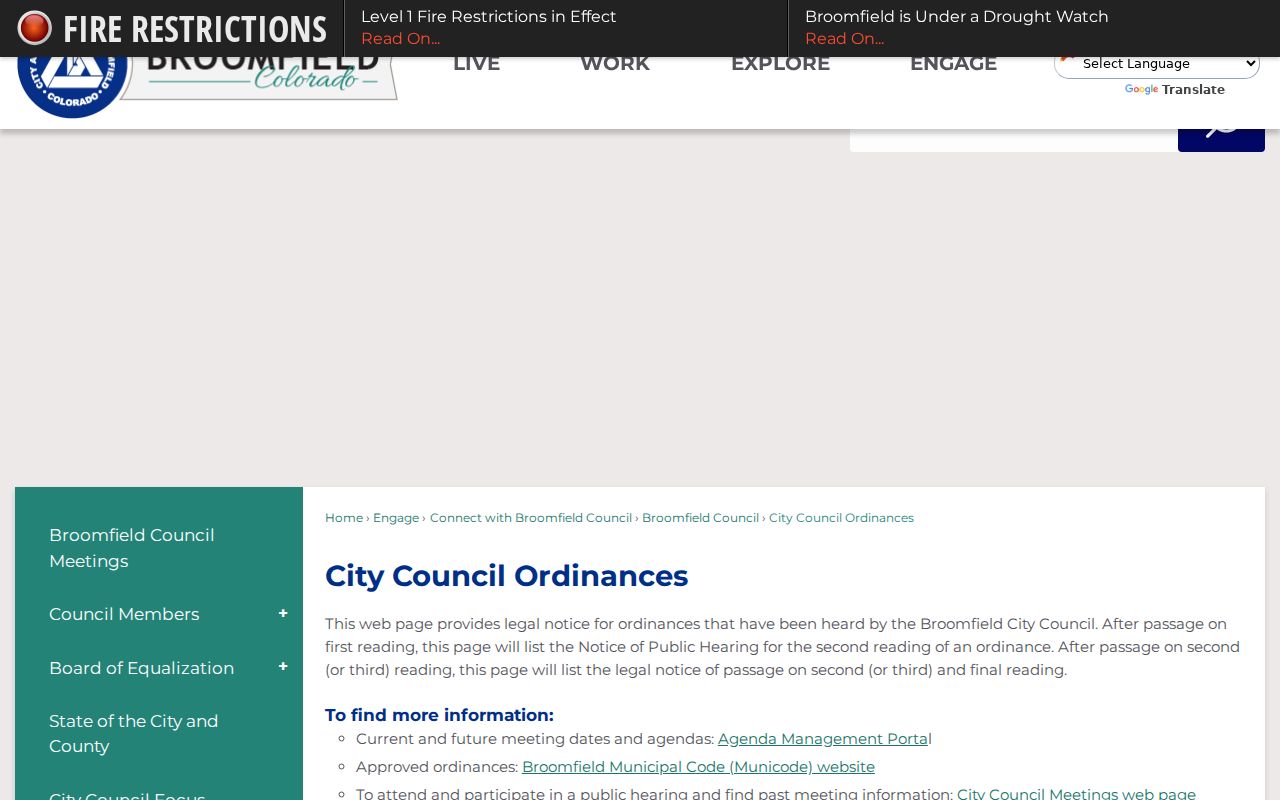
Task: Expand the Council Members submenu
Action: point(283,614)
